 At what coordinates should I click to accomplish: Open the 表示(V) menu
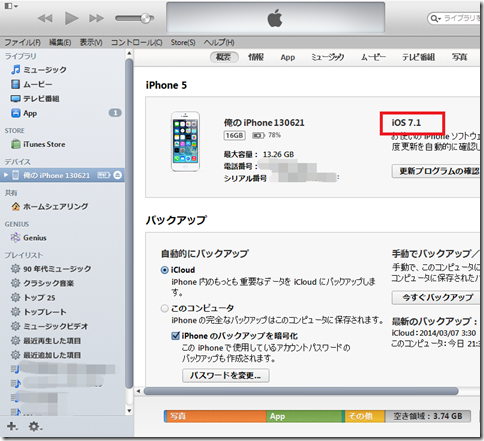tap(91, 43)
